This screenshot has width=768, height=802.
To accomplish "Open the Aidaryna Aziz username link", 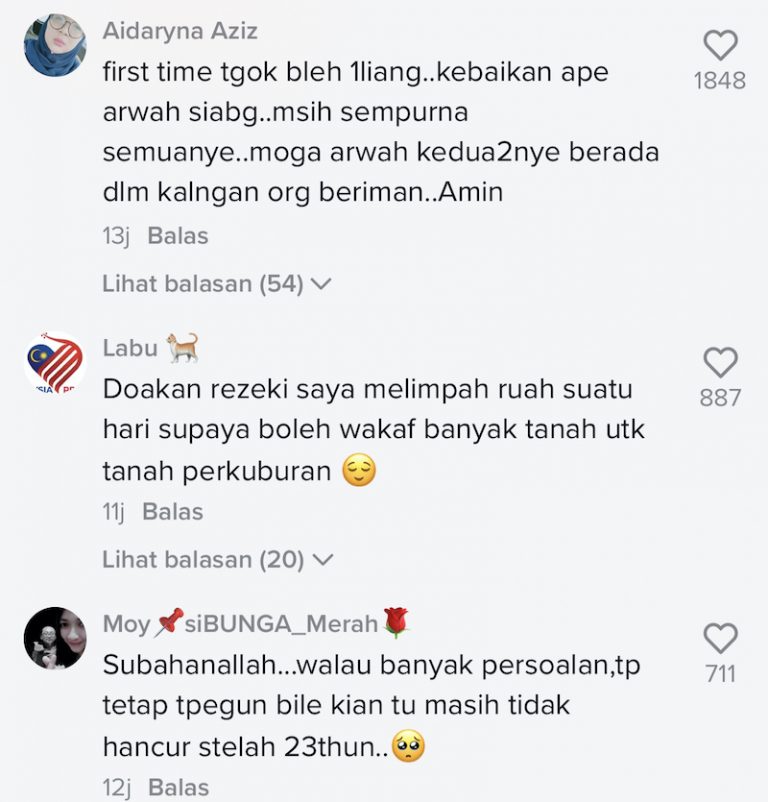I will coord(180,31).
